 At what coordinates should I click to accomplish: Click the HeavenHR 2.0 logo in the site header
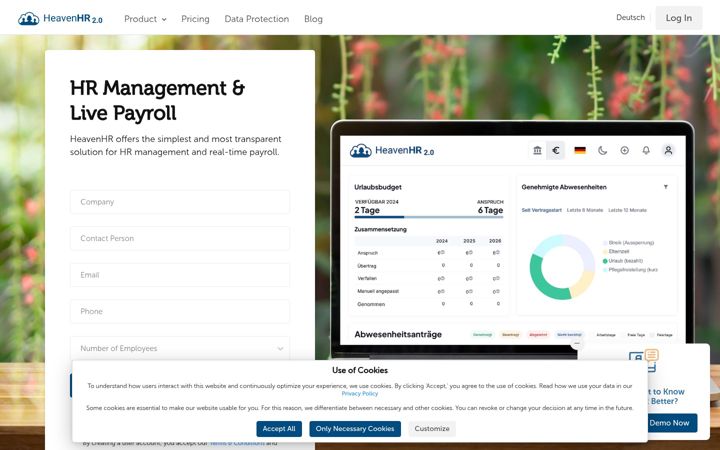click(x=60, y=19)
